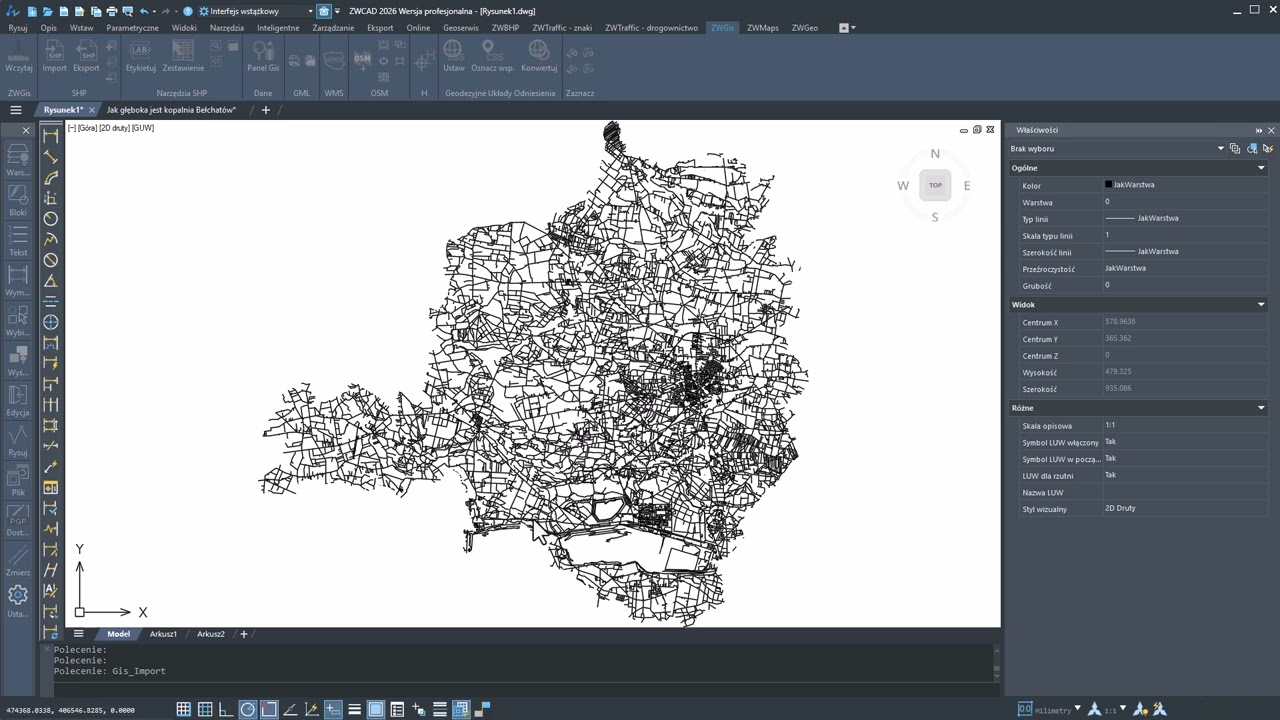
Task: Click the Ustaw coordinate system icon
Action: (x=454, y=55)
